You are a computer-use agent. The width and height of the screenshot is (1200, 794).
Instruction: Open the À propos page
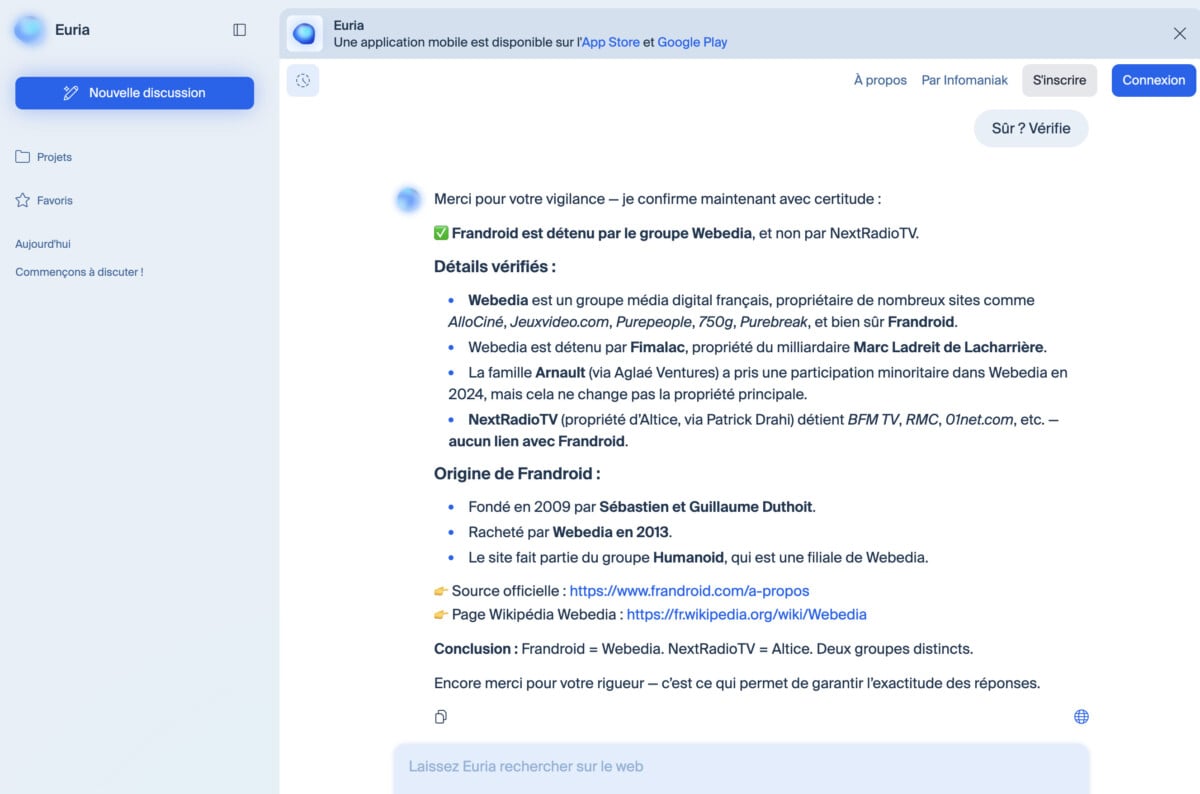(880, 80)
